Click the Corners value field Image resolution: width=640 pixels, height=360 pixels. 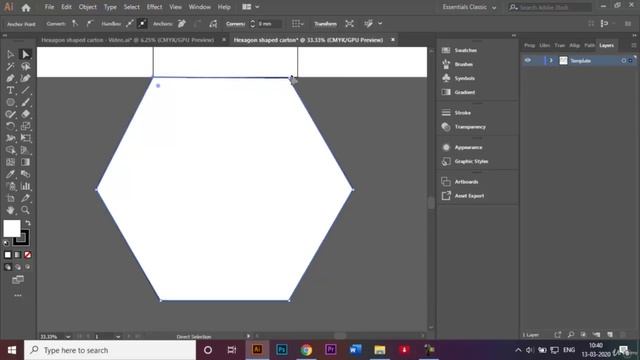(x=269, y=24)
